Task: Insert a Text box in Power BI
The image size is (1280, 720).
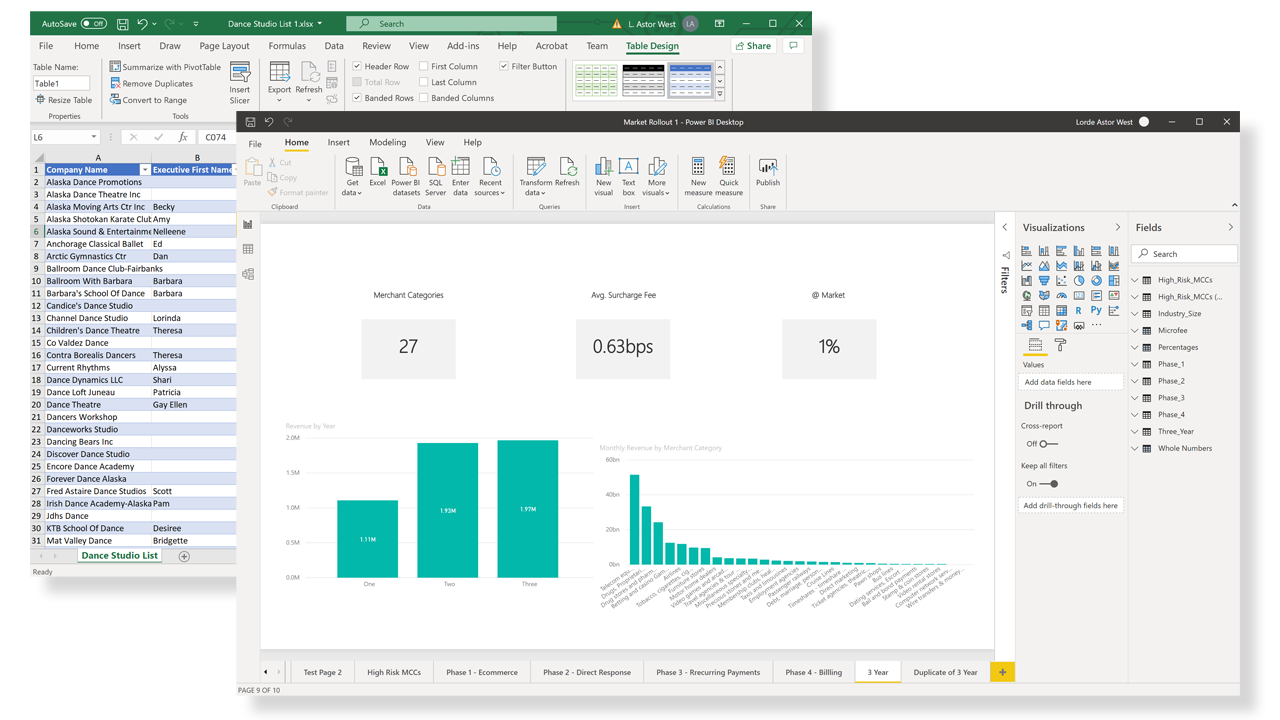Action: coord(628,176)
